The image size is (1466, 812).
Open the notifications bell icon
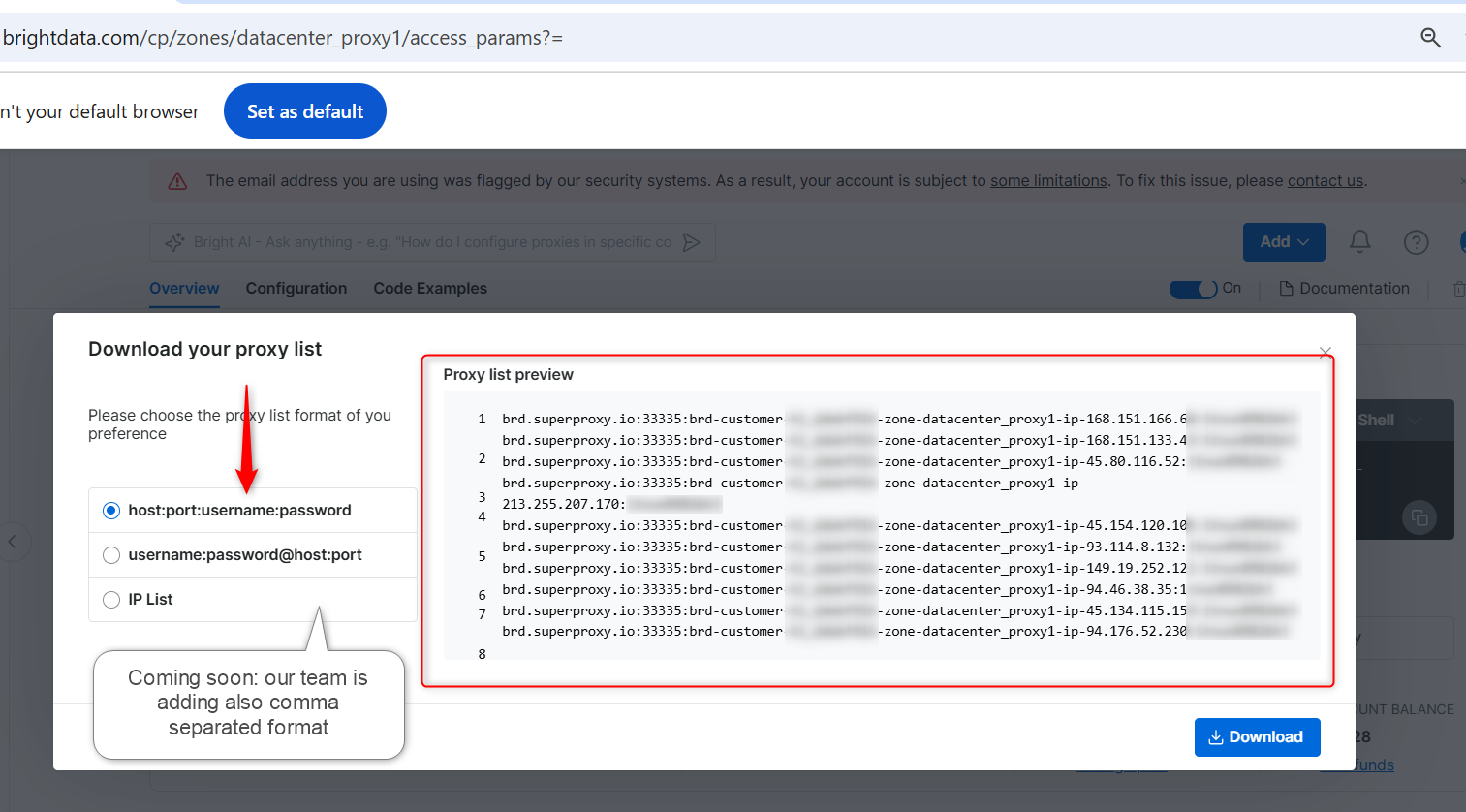pyautogui.click(x=1360, y=241)
